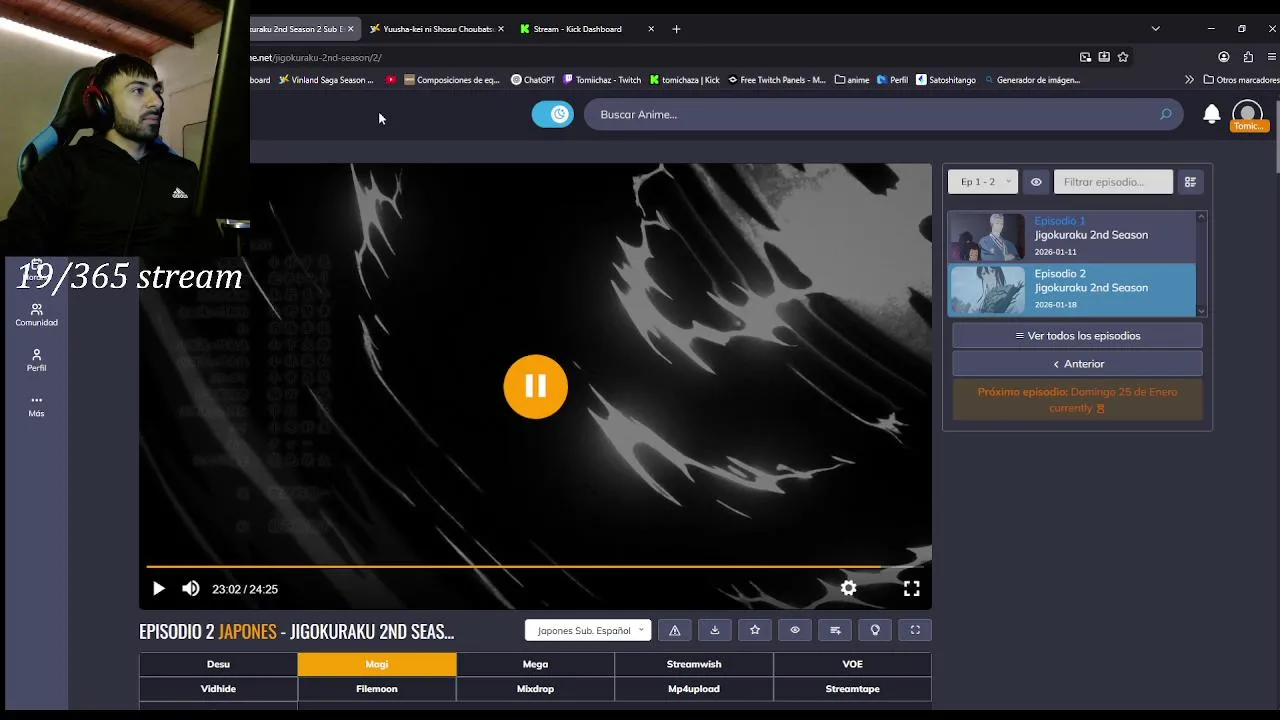Switch the episode list view with the grid icon

pos(1190,182)
